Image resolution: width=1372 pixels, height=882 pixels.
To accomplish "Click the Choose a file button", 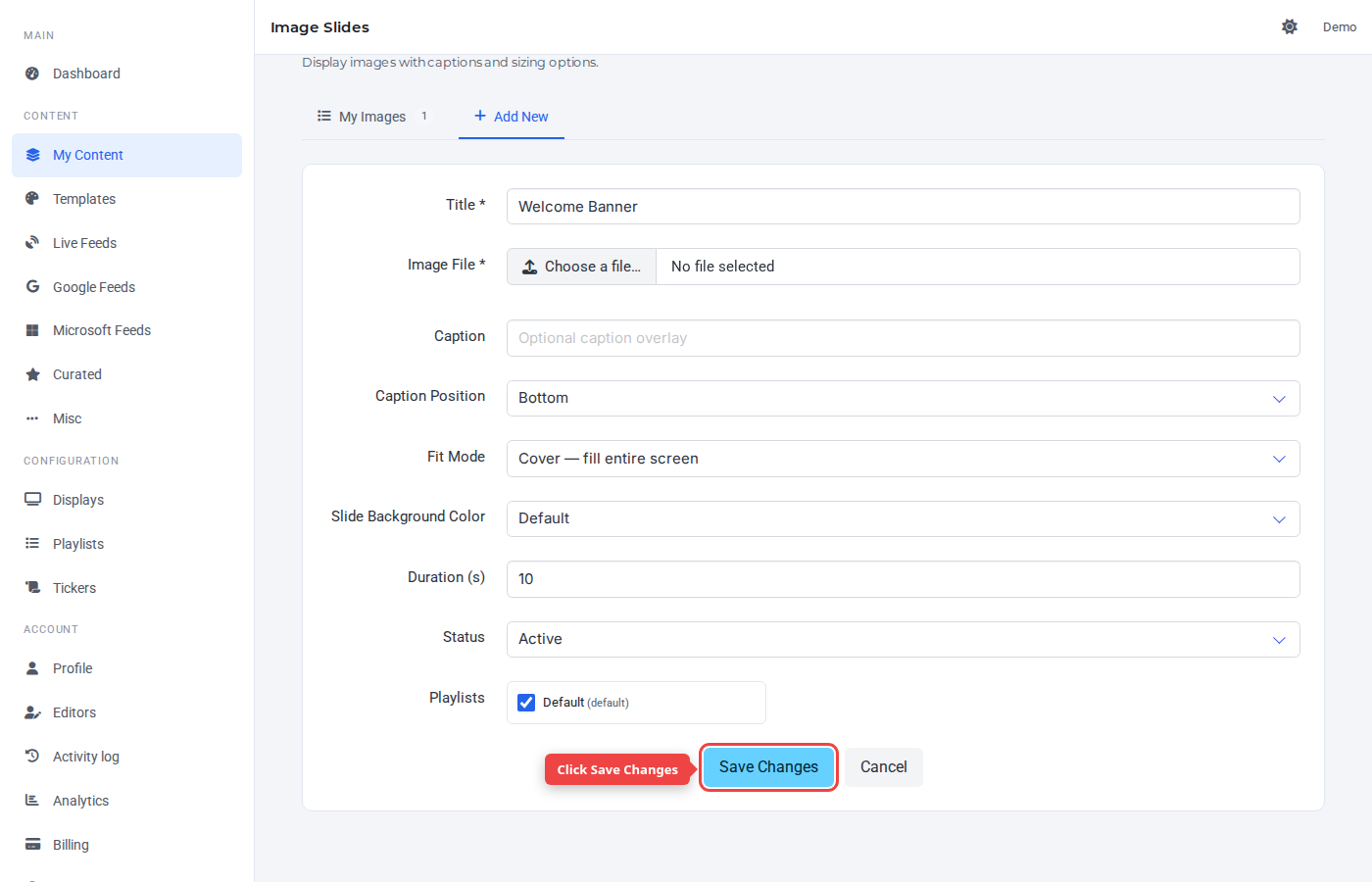I will [581, 267].
